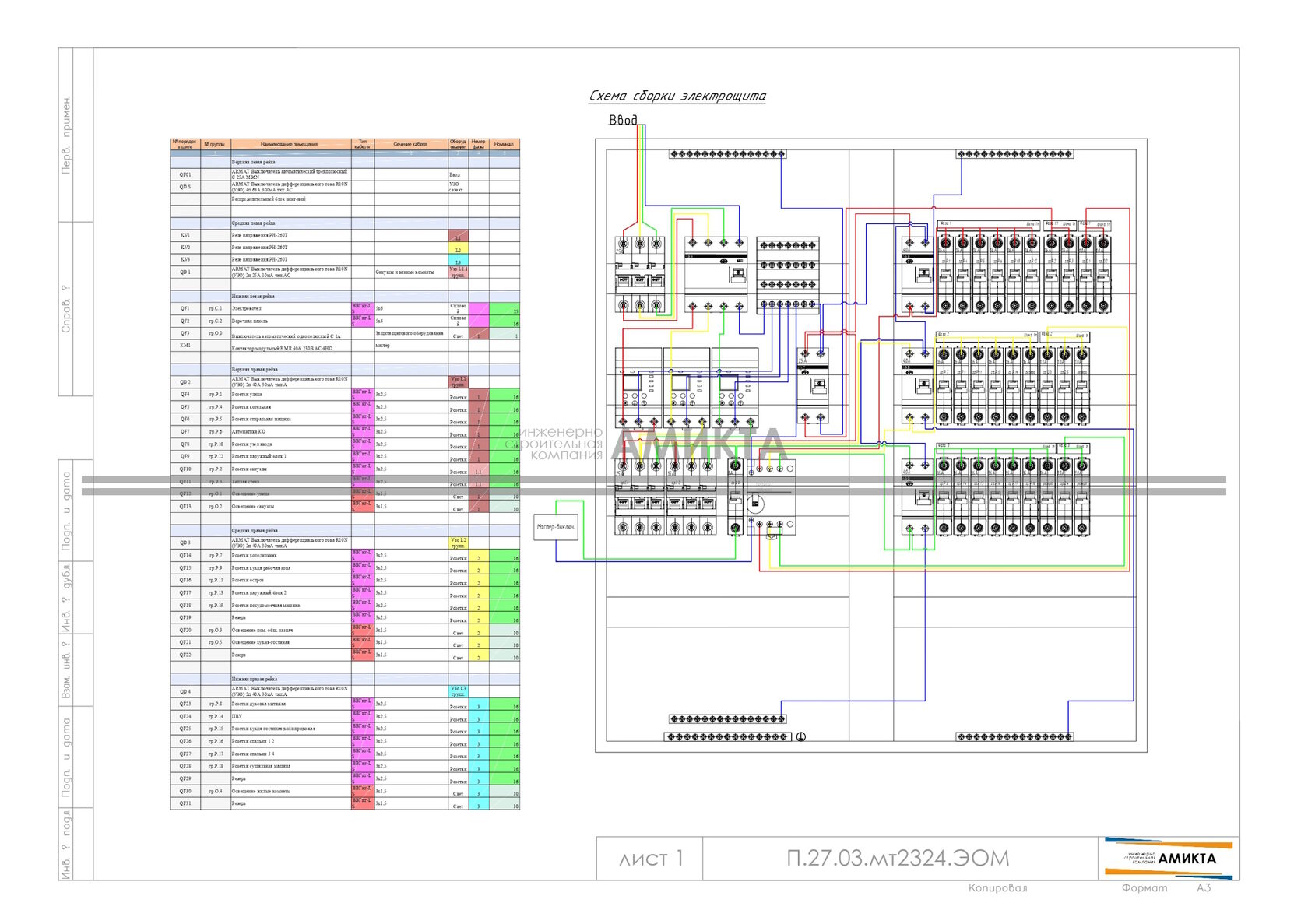Viewport: 1308px width, 924px height.
Task: Select the "Формат" label below the frame
Action: coord(1144,888)
